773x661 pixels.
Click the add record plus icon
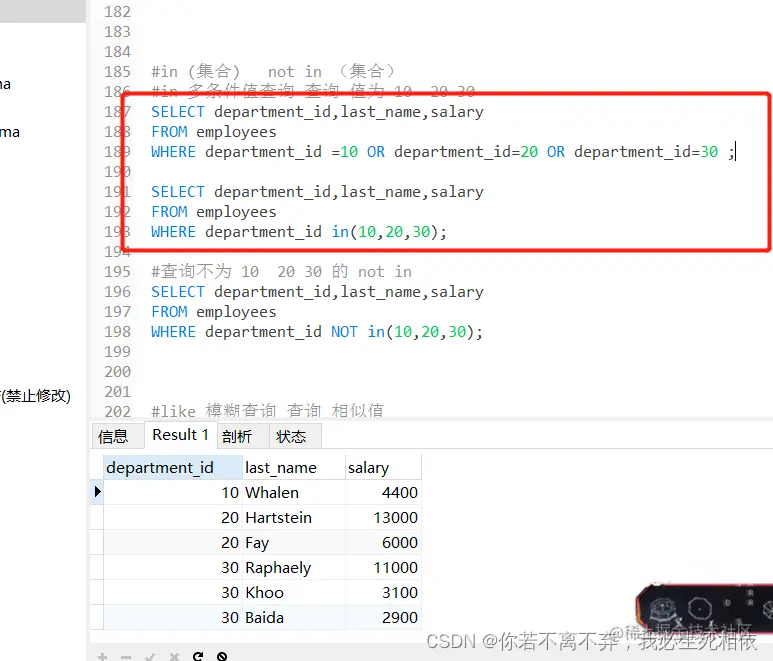pyautogui.click(x=102, y=657)
